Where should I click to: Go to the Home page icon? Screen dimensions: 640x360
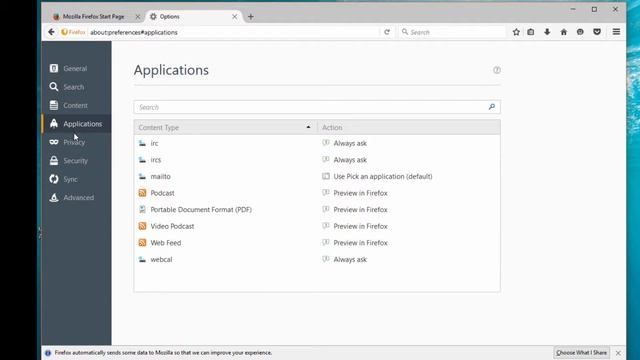coord(564,32)
